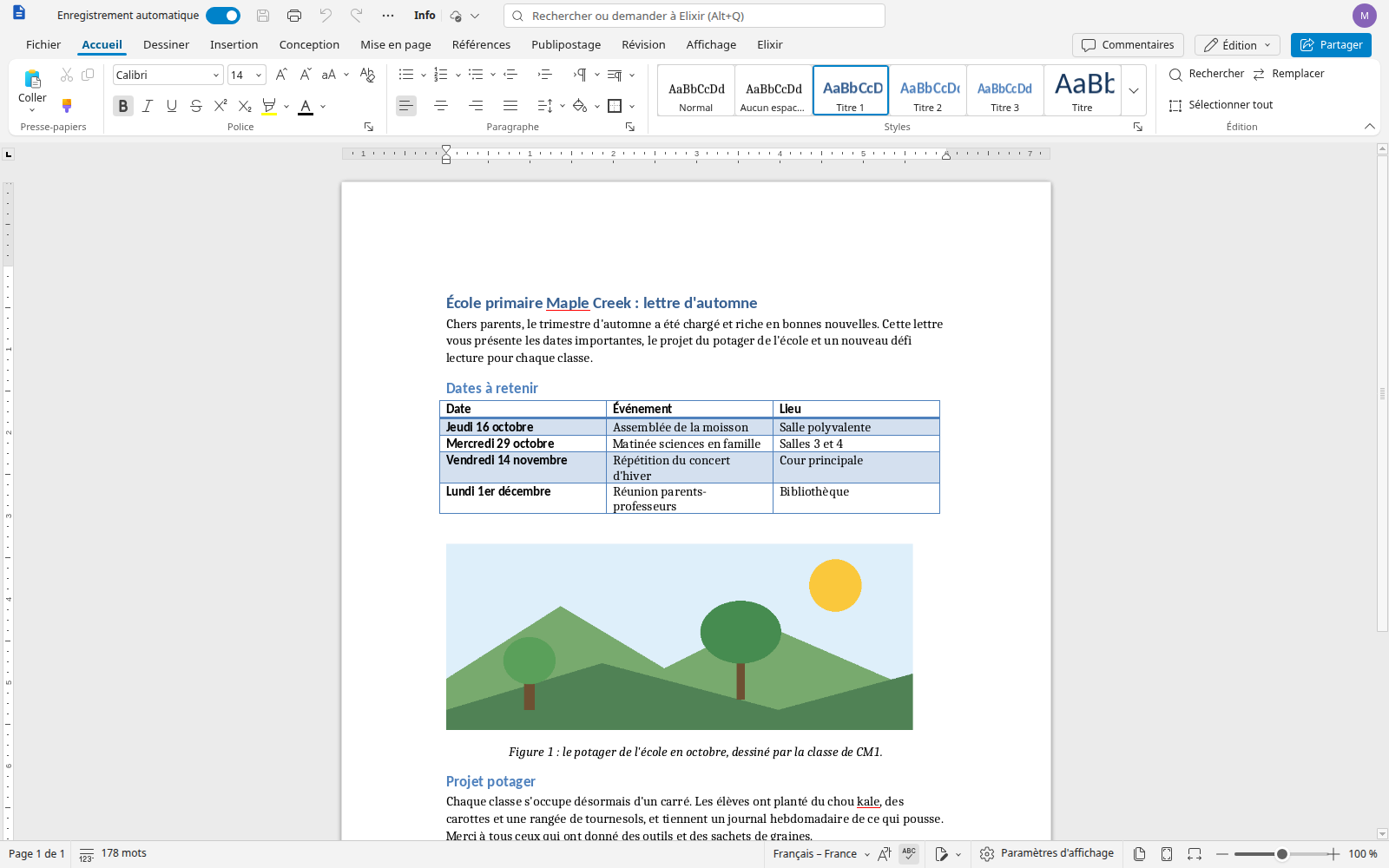Clear all formatting icon
Viewport: 1389px width, 868px height.
tap(367, 75)
